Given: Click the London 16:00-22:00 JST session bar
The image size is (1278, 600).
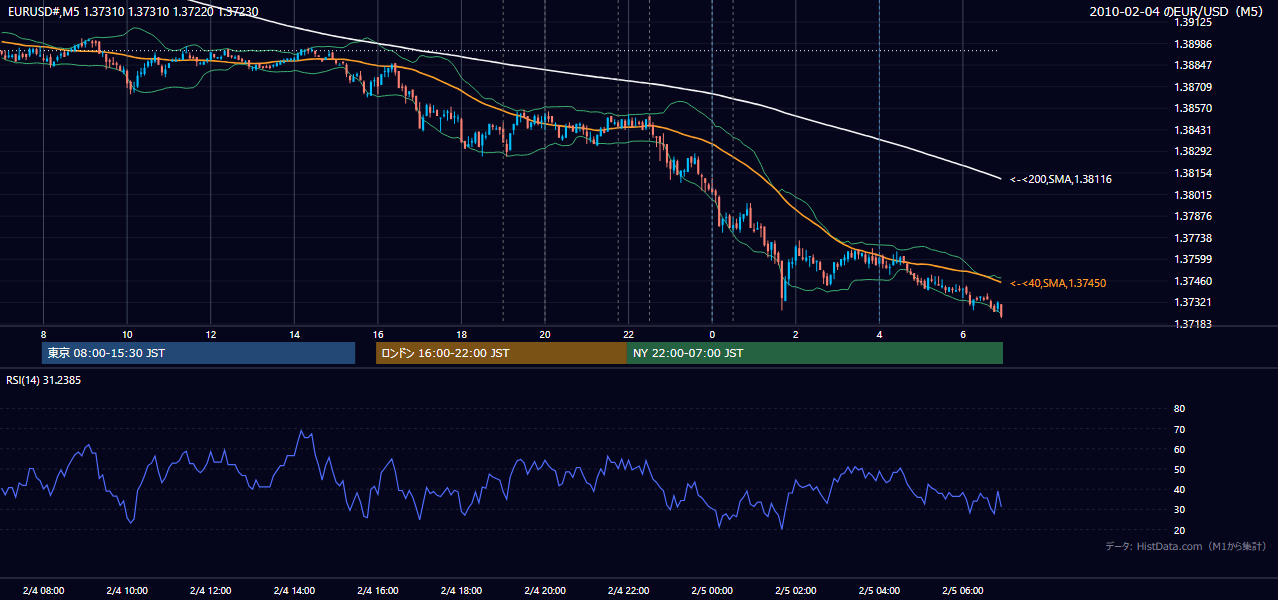Looking at the screenshot, I should pos(501,353).
